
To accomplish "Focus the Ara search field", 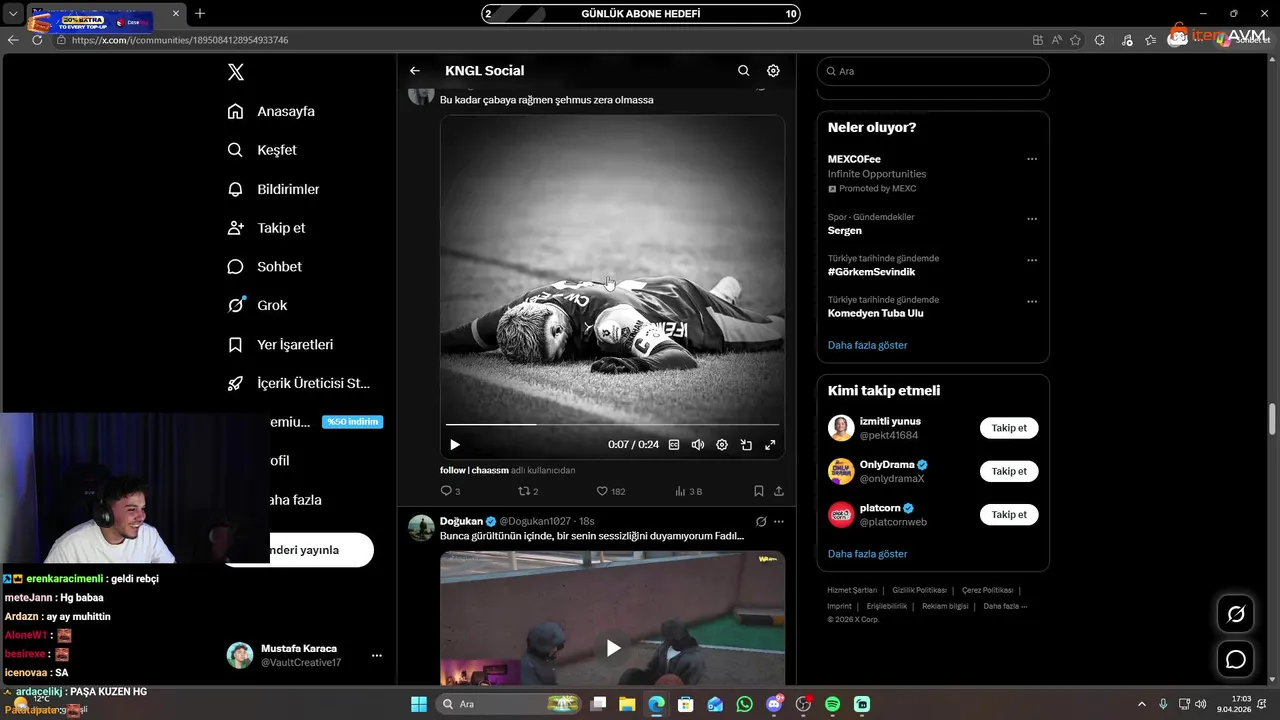I will click(x=933, y=71).
